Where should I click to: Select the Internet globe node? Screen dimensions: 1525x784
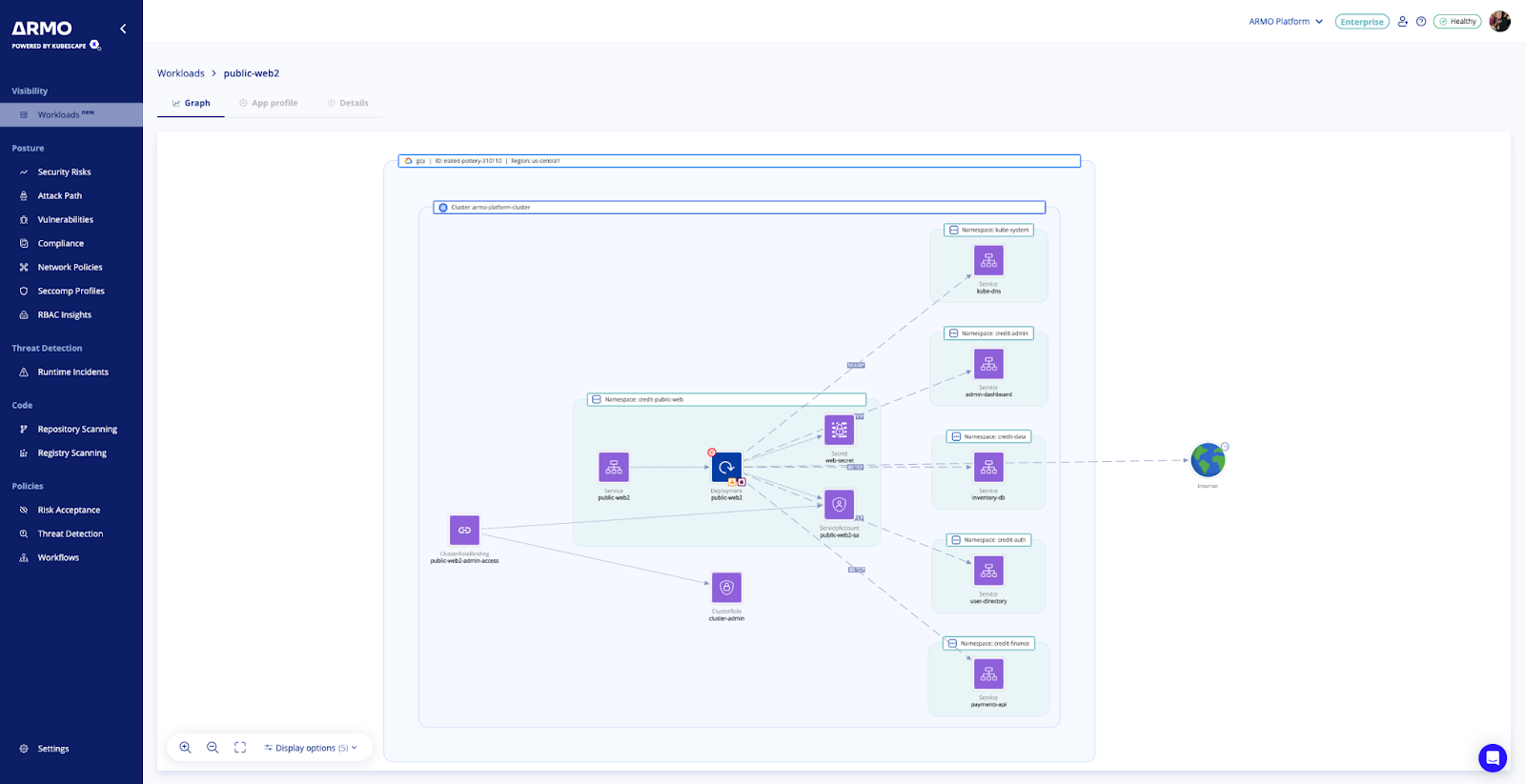click(x=1208, y=460)
